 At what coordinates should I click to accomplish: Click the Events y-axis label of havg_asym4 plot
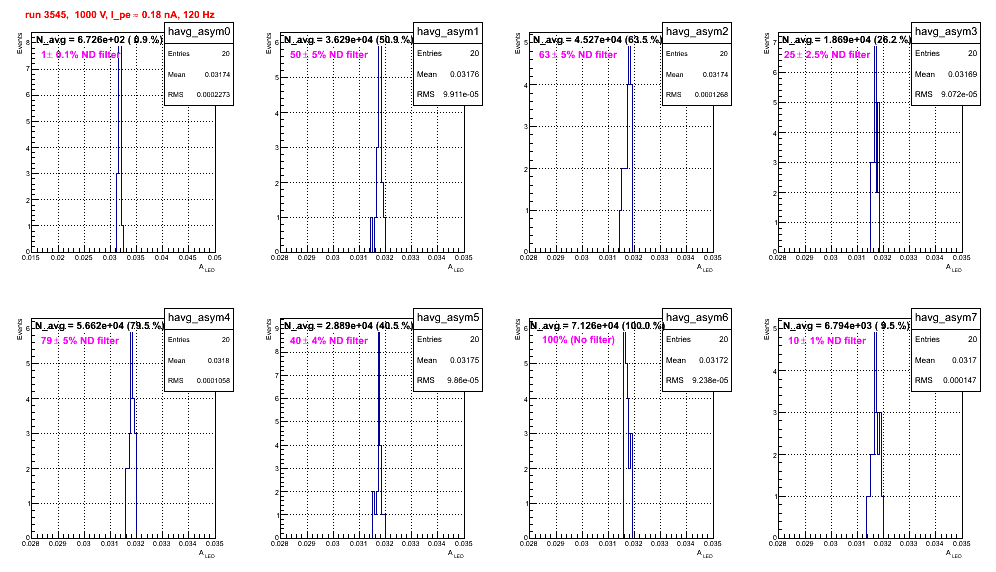20,329
